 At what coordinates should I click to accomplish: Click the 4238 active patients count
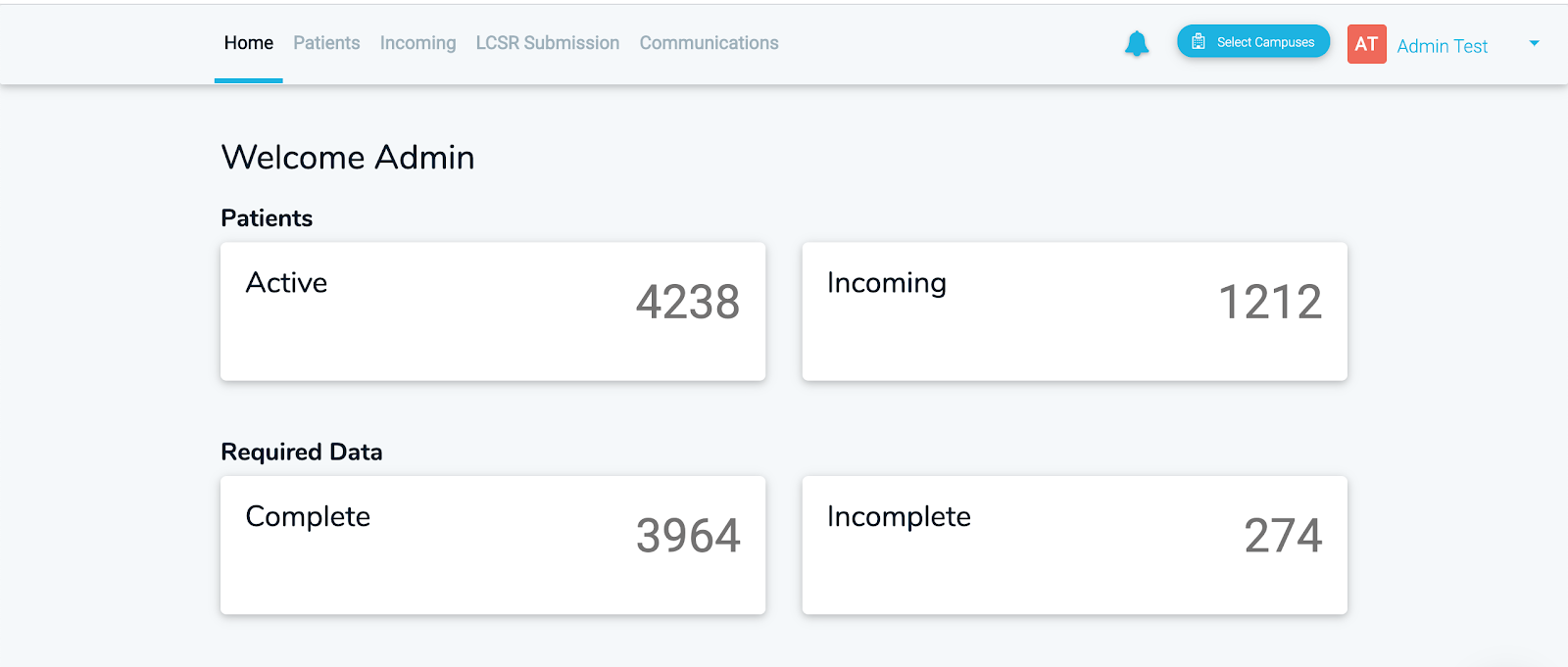(688, 302)
